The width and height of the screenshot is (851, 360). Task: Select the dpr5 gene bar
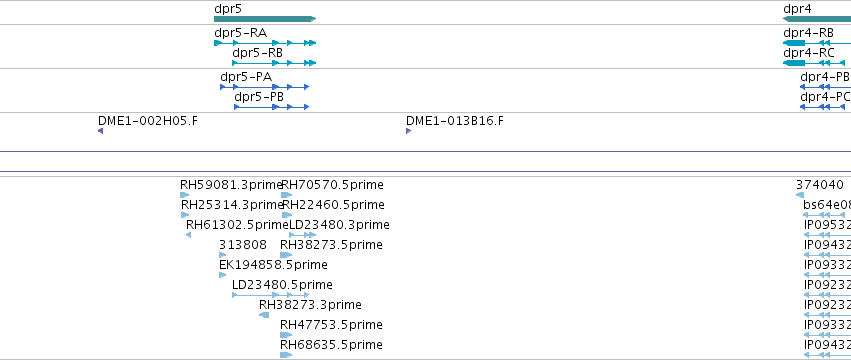pyautogui.click(x=265, y=19)
